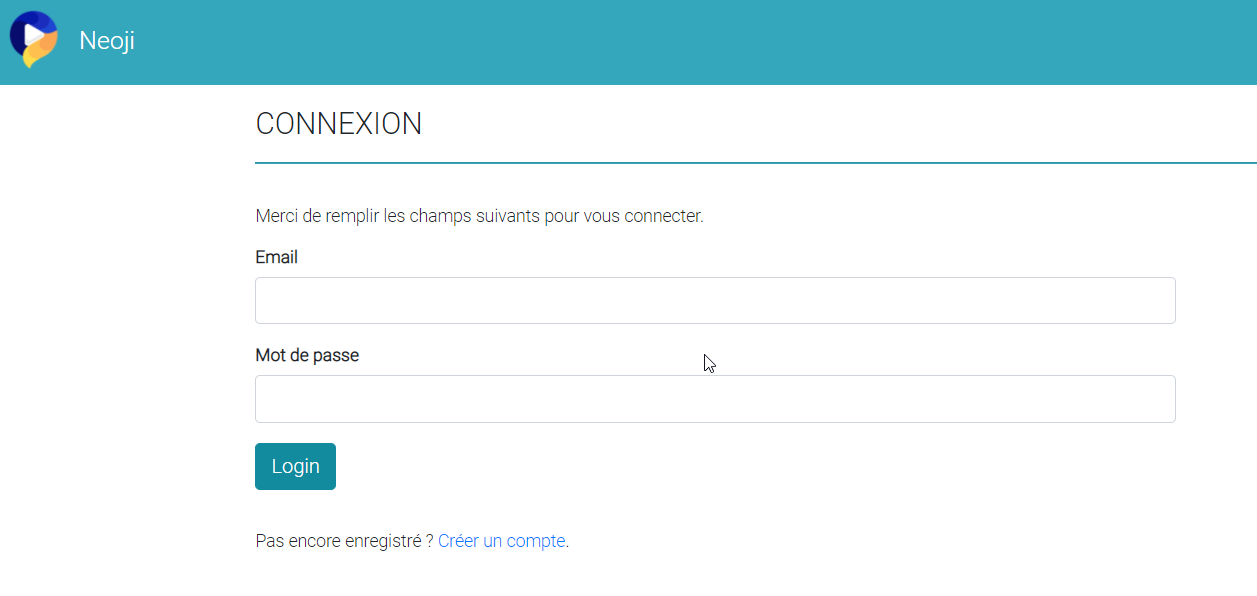Click the Neoji play-button logo icon
The width and height of the screenshot is (1257, 596).
[34, 39]
